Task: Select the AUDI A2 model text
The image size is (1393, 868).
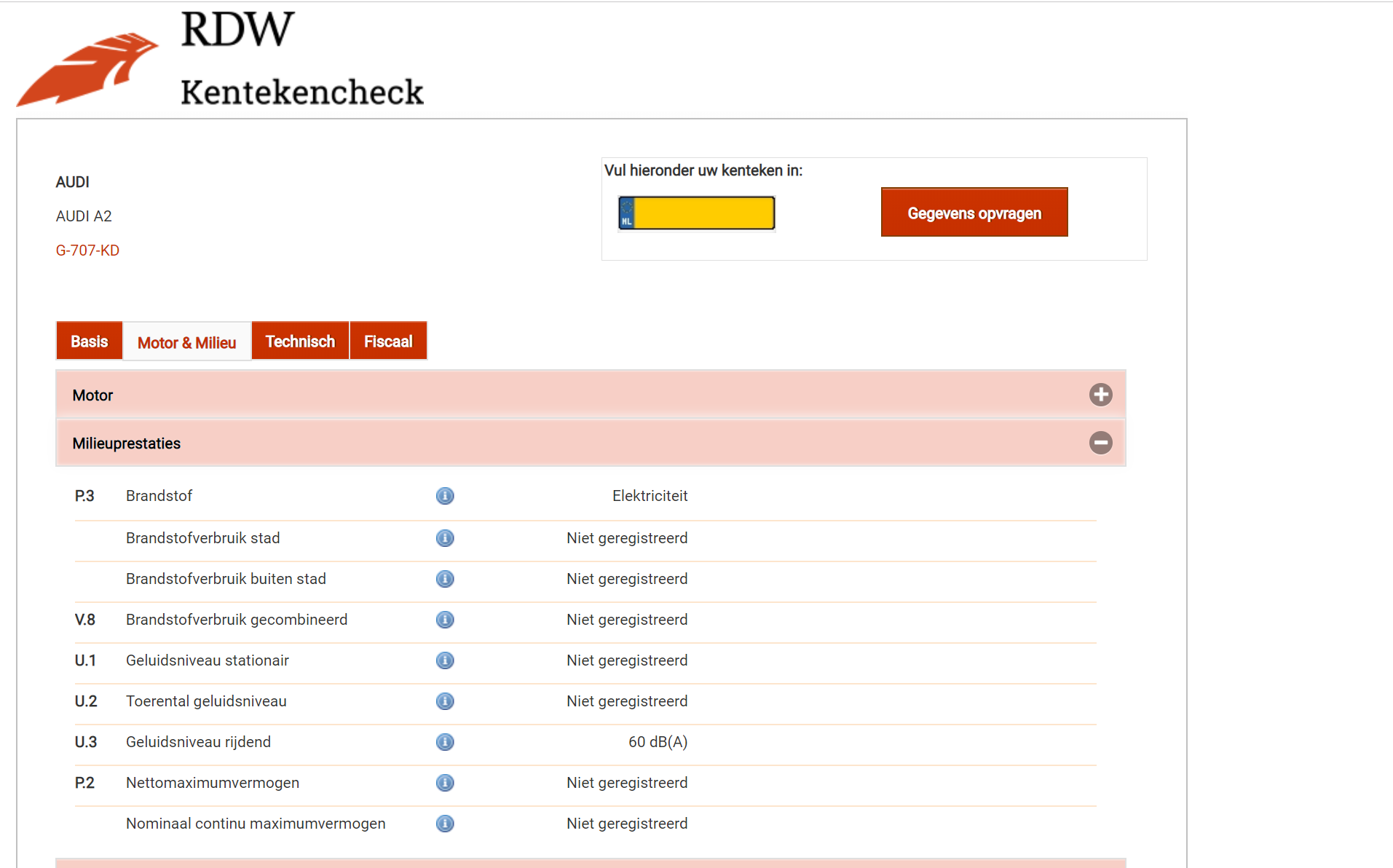Action: (84, 216)
